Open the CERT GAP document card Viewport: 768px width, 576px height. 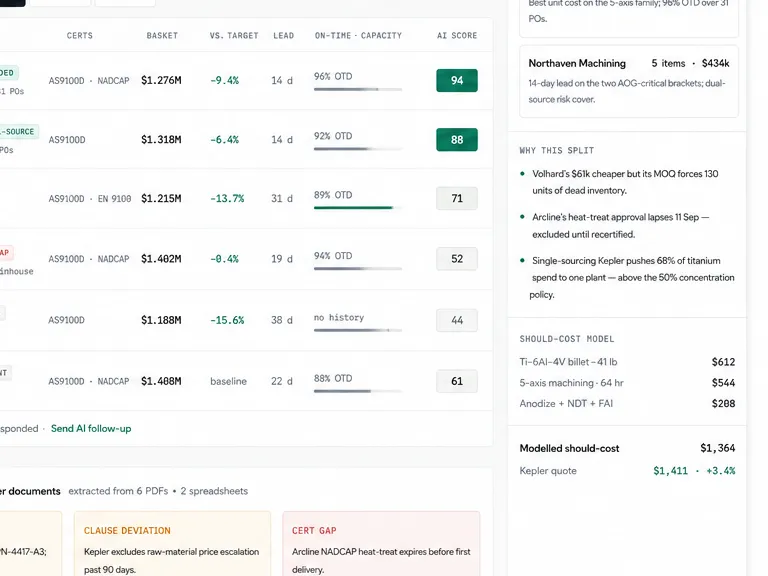coord(381,544)
